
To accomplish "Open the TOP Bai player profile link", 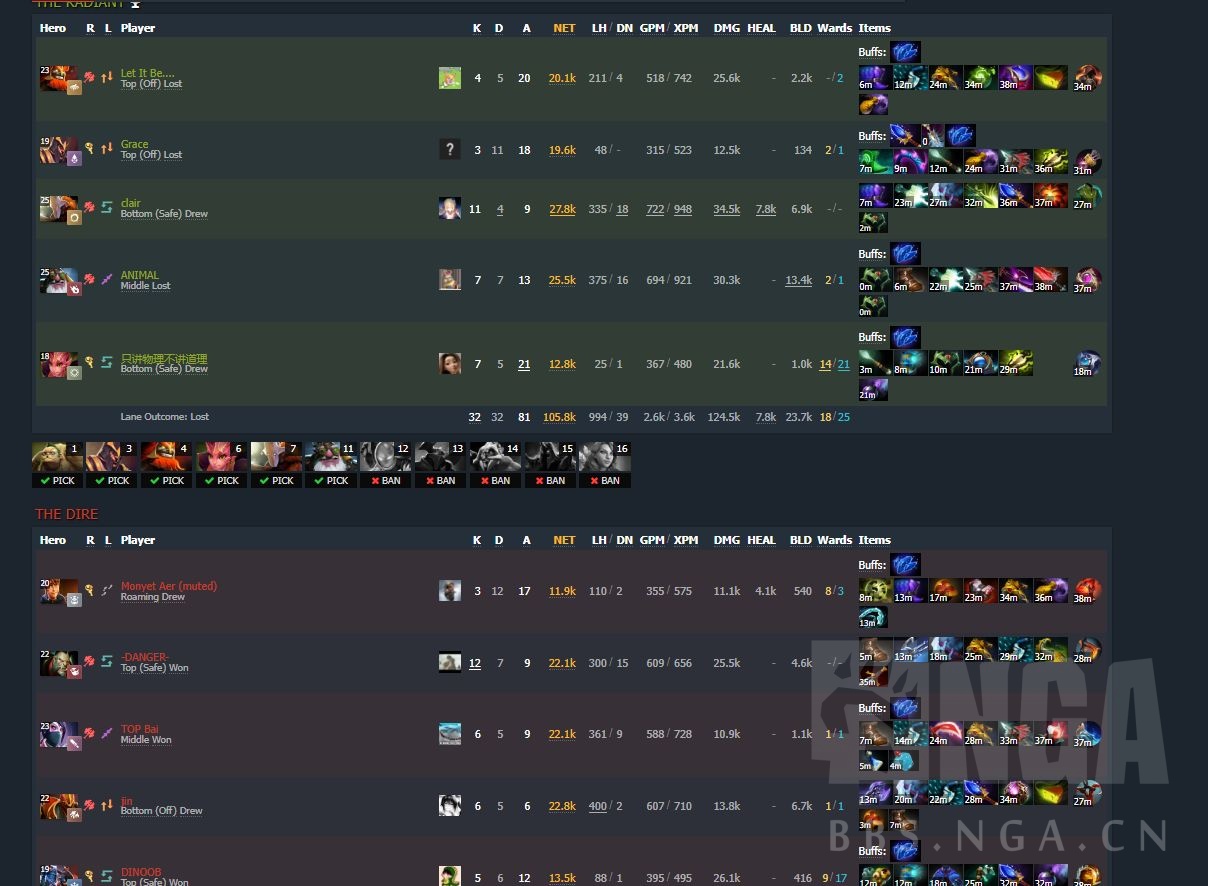I will point(140,729).
